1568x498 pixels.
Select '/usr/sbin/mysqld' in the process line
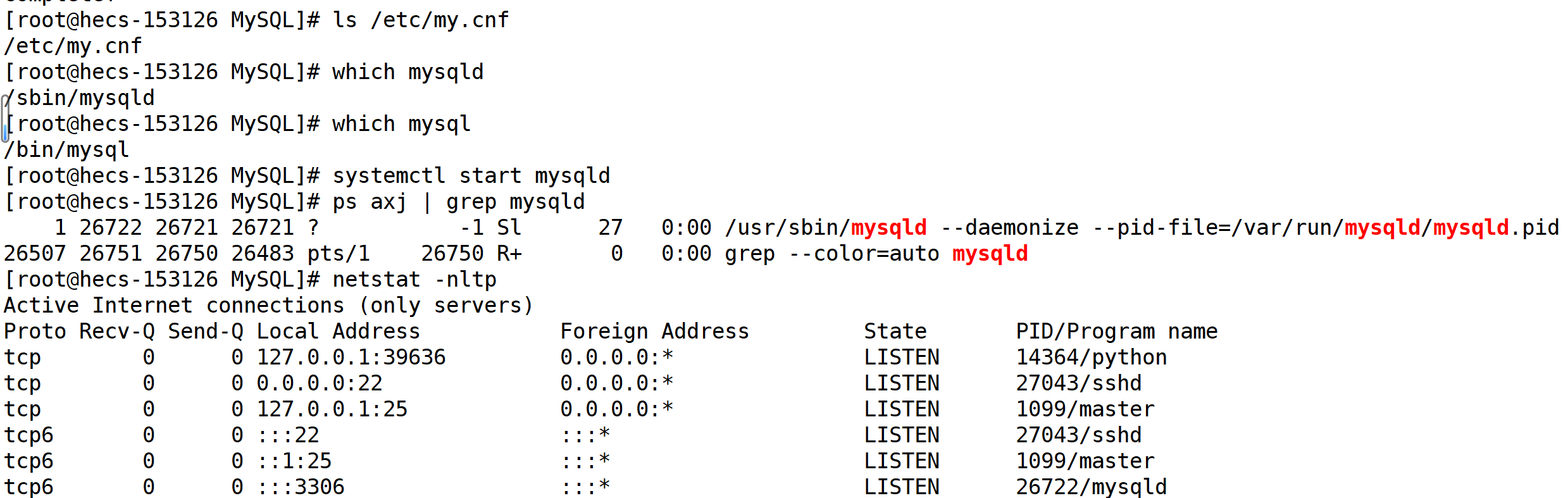tap(826, 228)
